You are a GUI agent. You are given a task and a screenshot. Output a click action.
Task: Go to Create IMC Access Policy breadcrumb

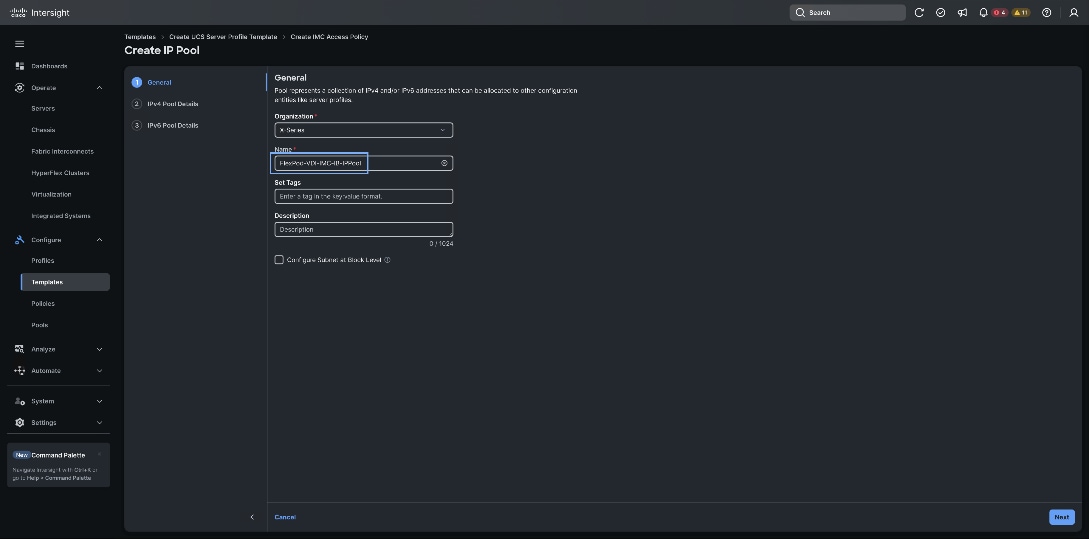[x=329, y=37]
